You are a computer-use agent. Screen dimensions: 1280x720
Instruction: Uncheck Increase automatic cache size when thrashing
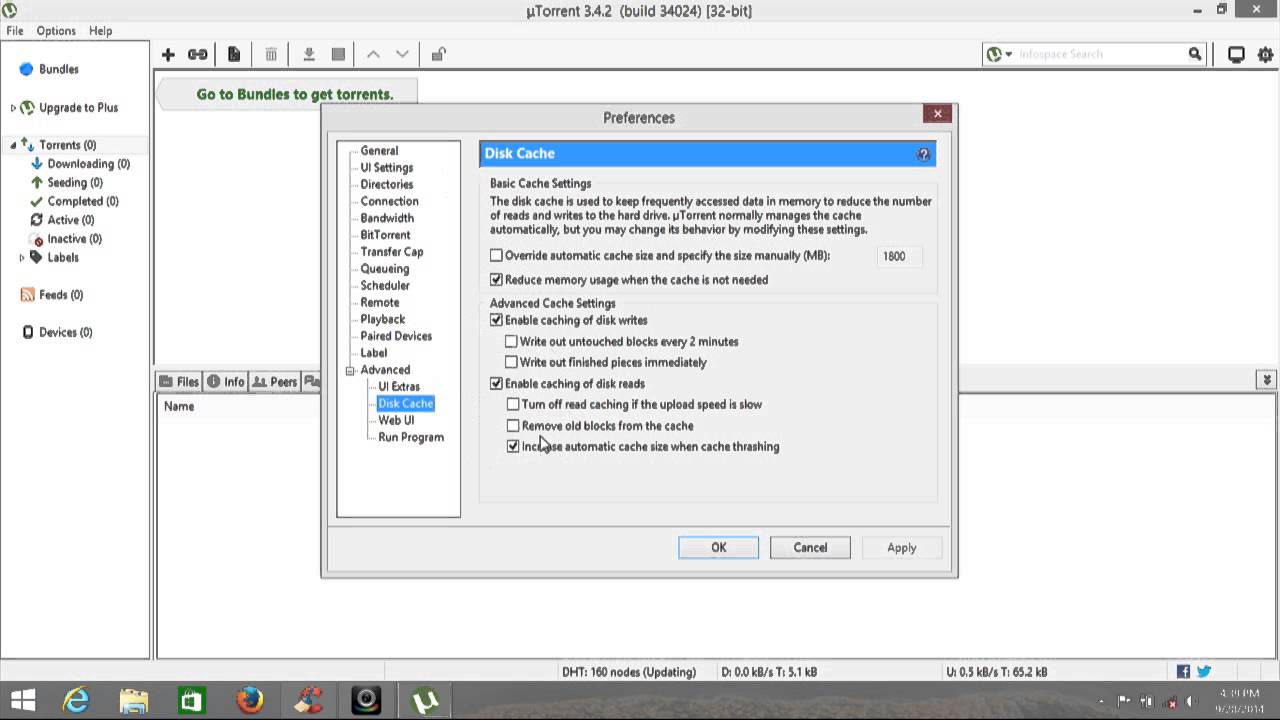[x=513, y=447]
